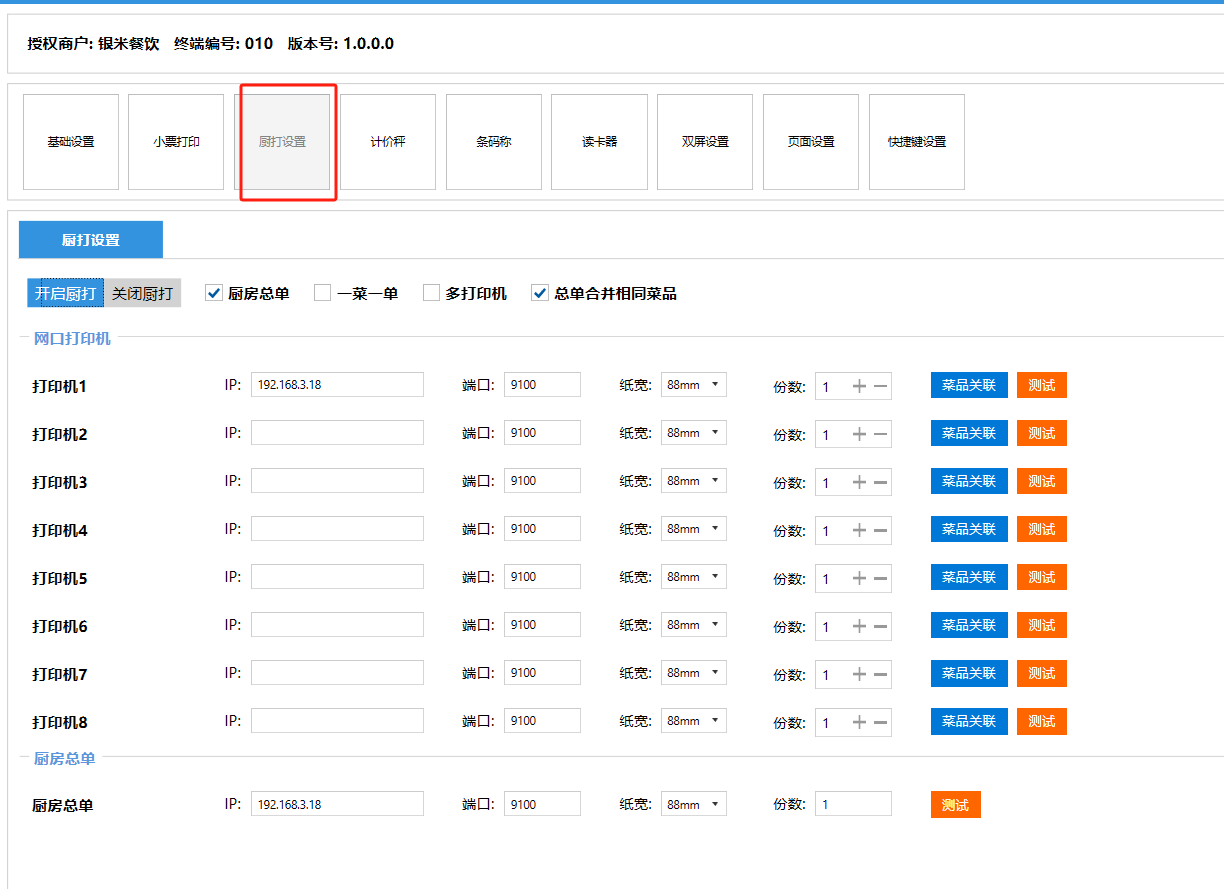Uncheck the 厨房总单 checkbox

pyautogui.click(x=213, y=293)
